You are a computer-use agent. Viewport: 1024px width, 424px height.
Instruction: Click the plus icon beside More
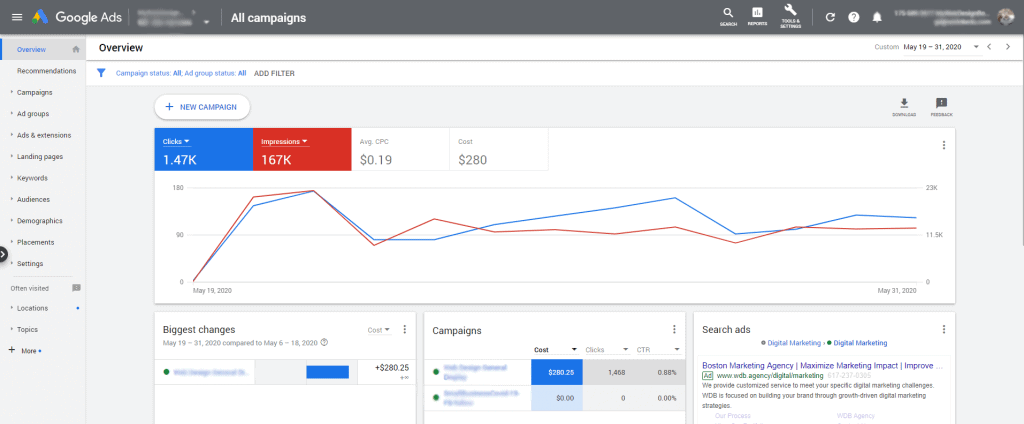point(11,350)
